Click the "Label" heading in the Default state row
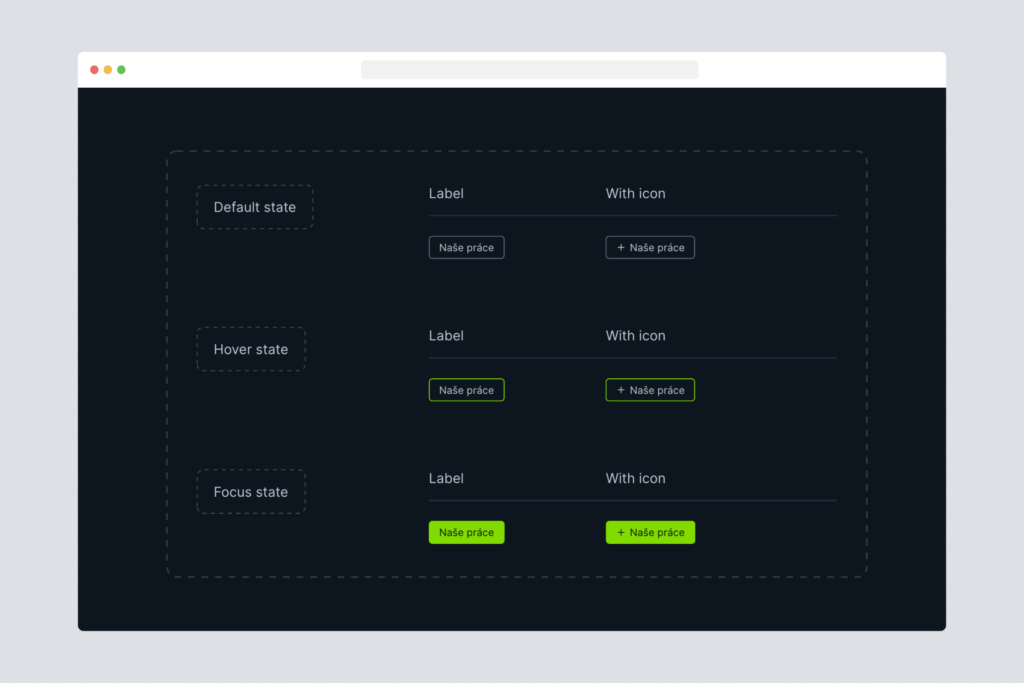The image size is (1024, 683). click(x=446, y=193)
